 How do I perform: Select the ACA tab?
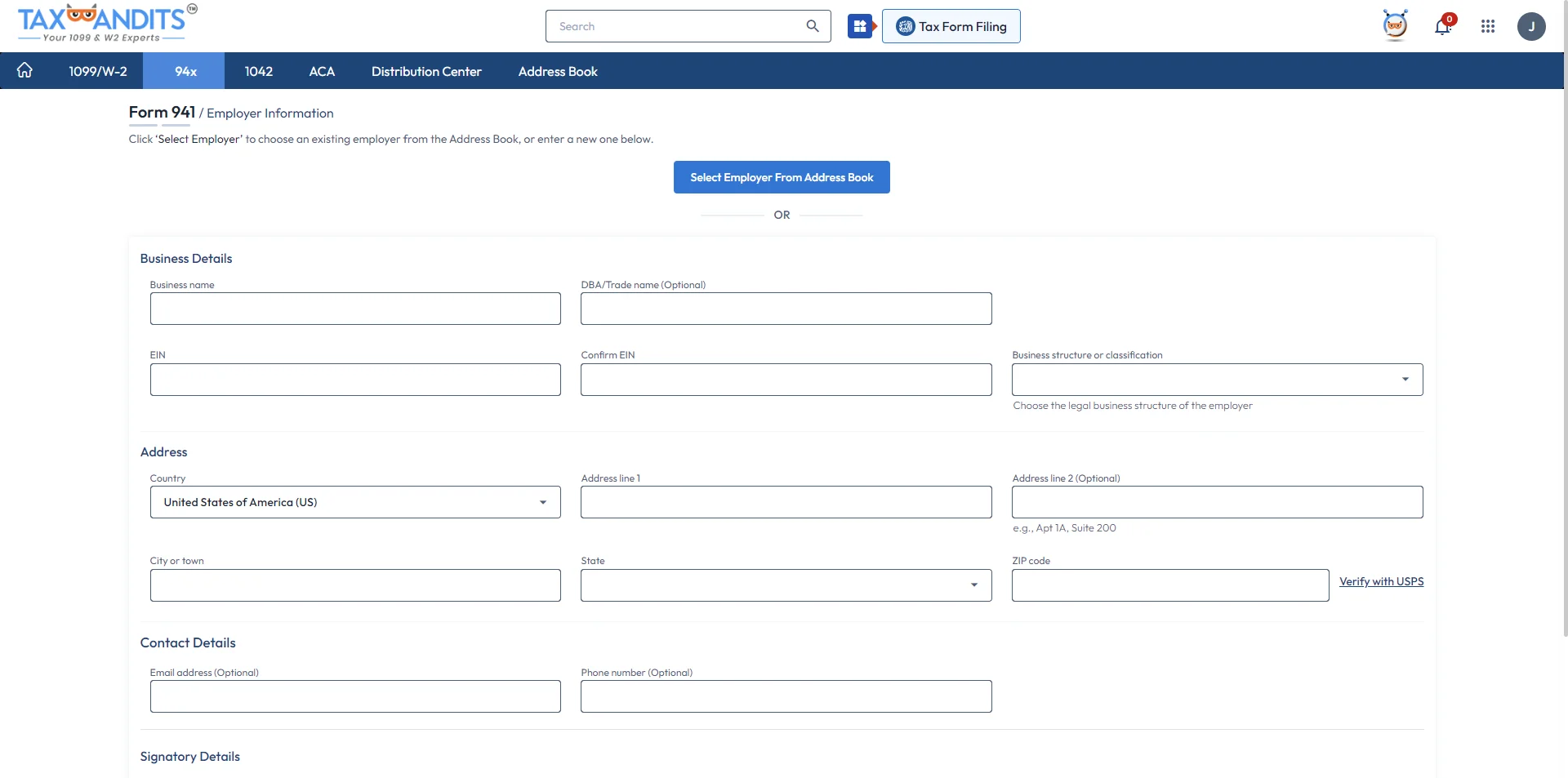(322, 71)
